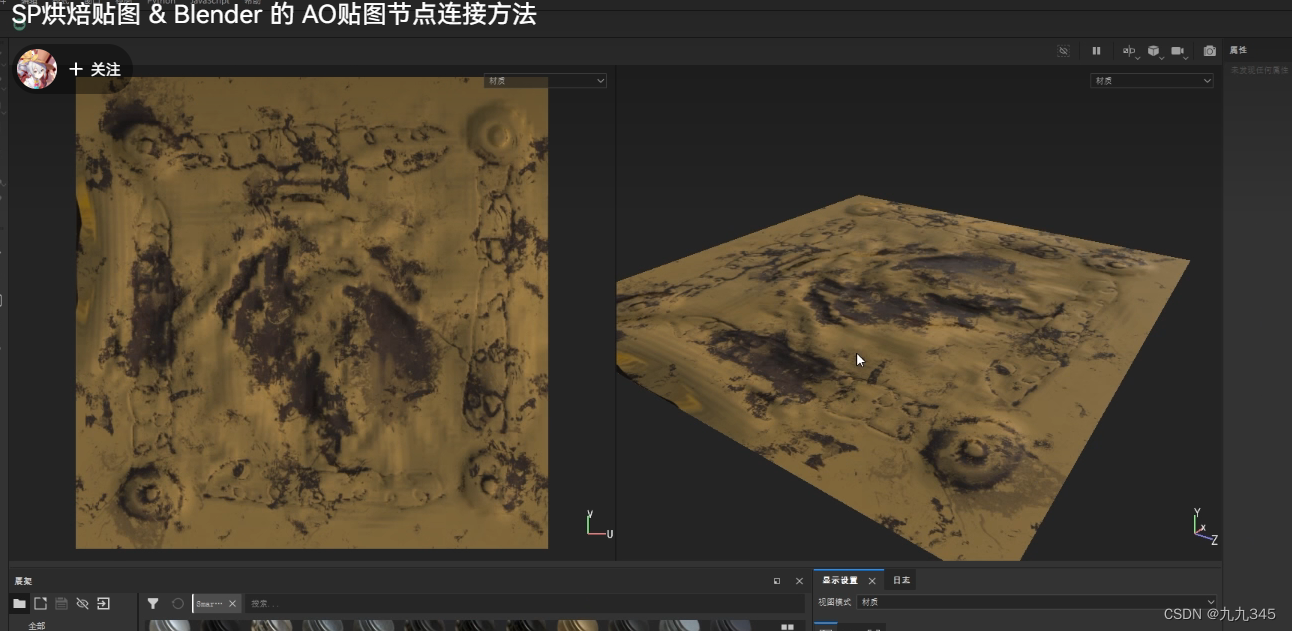Open the 材质 dropdown above the 2D view
Image resolution: width=1292 pixels, height=631 pixels.
tap(546, 81)
